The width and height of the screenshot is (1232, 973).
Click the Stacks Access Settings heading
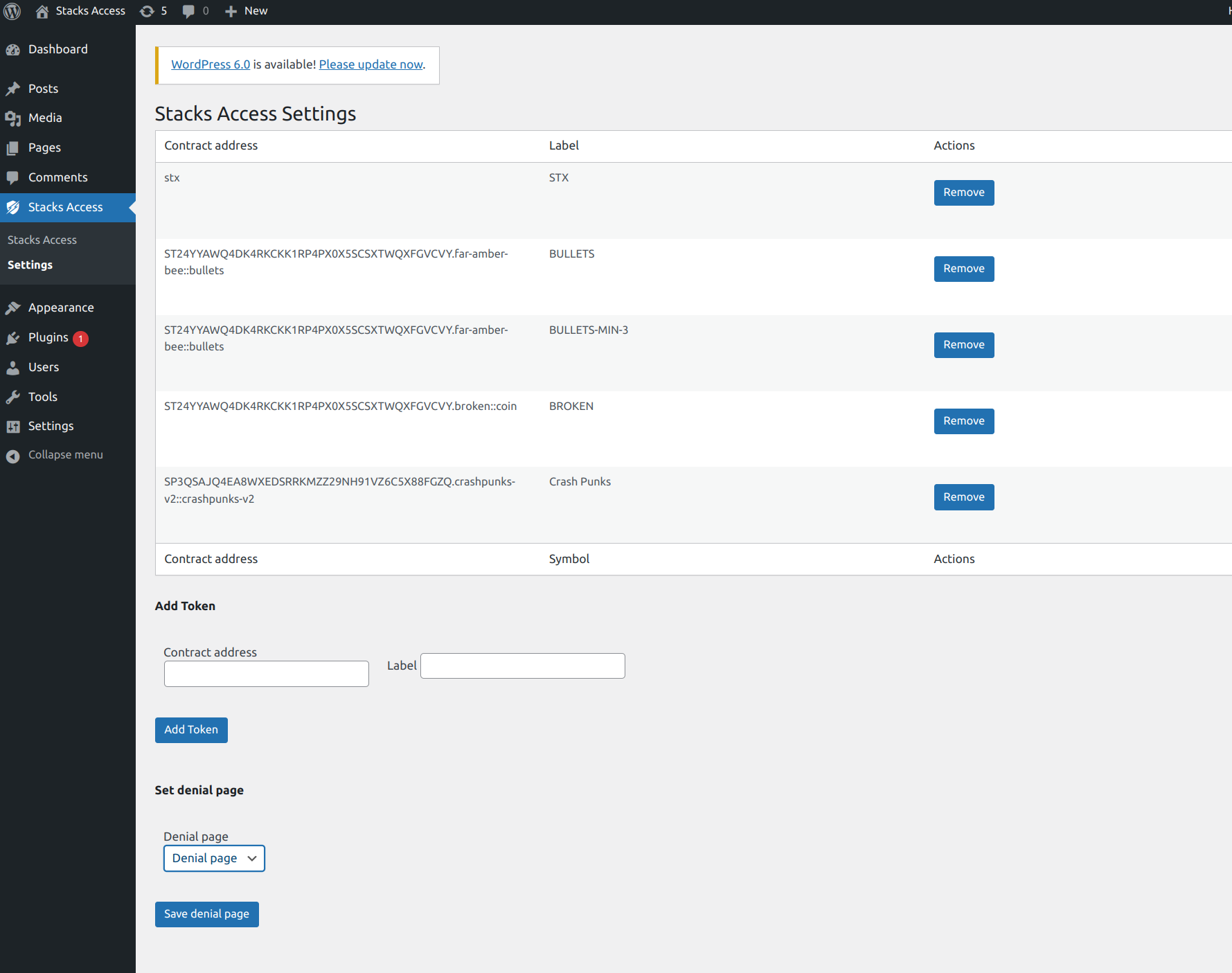(256, 114)
